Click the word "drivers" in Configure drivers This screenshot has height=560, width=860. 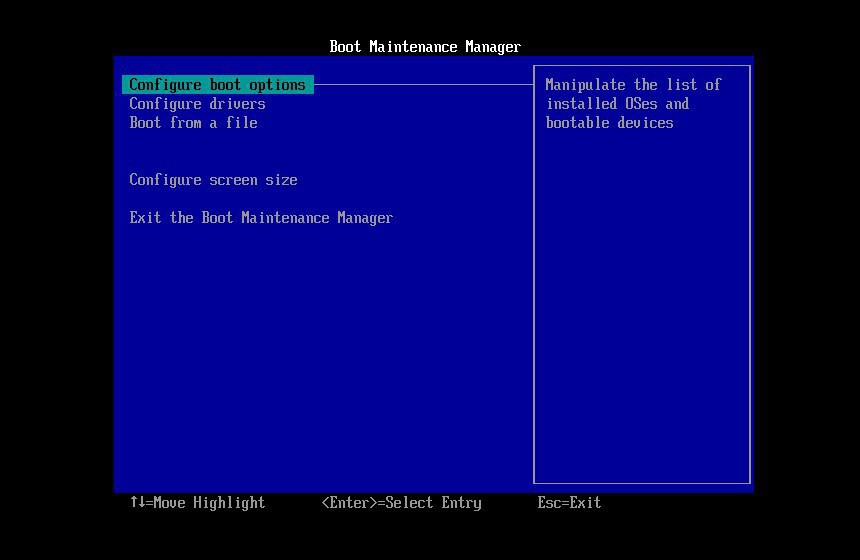pos(237,104)
